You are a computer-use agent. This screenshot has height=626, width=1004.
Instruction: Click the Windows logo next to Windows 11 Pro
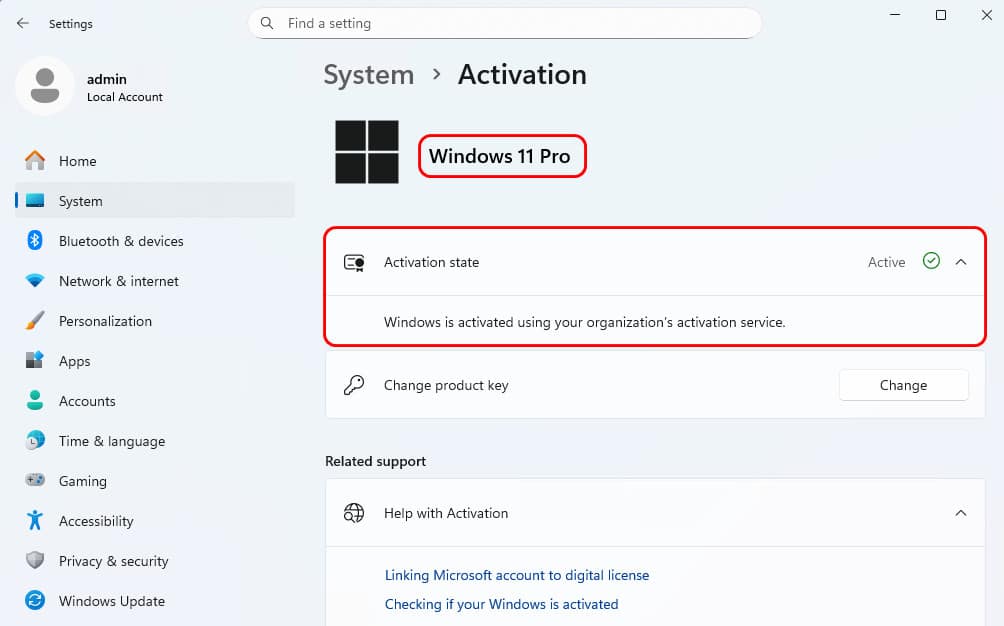click(367, 152)
